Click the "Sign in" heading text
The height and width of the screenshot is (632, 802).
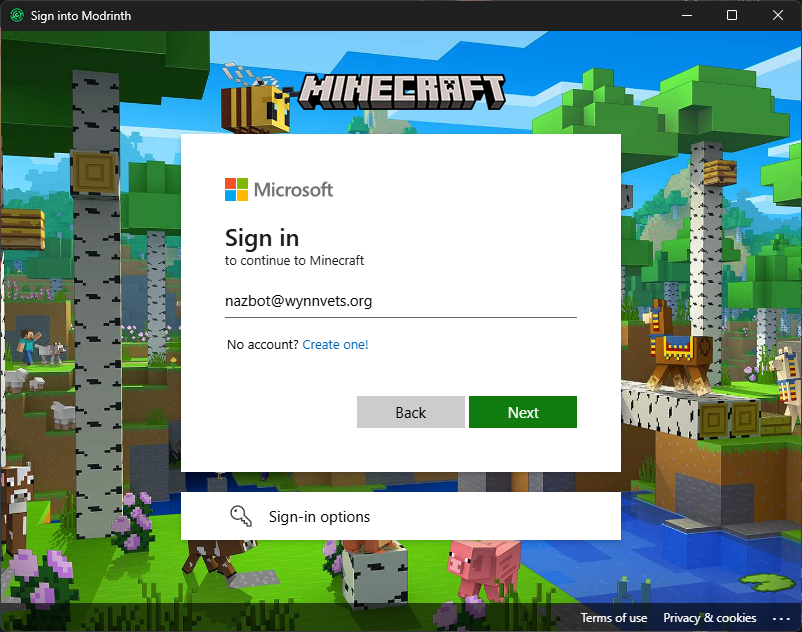[262, 238]
